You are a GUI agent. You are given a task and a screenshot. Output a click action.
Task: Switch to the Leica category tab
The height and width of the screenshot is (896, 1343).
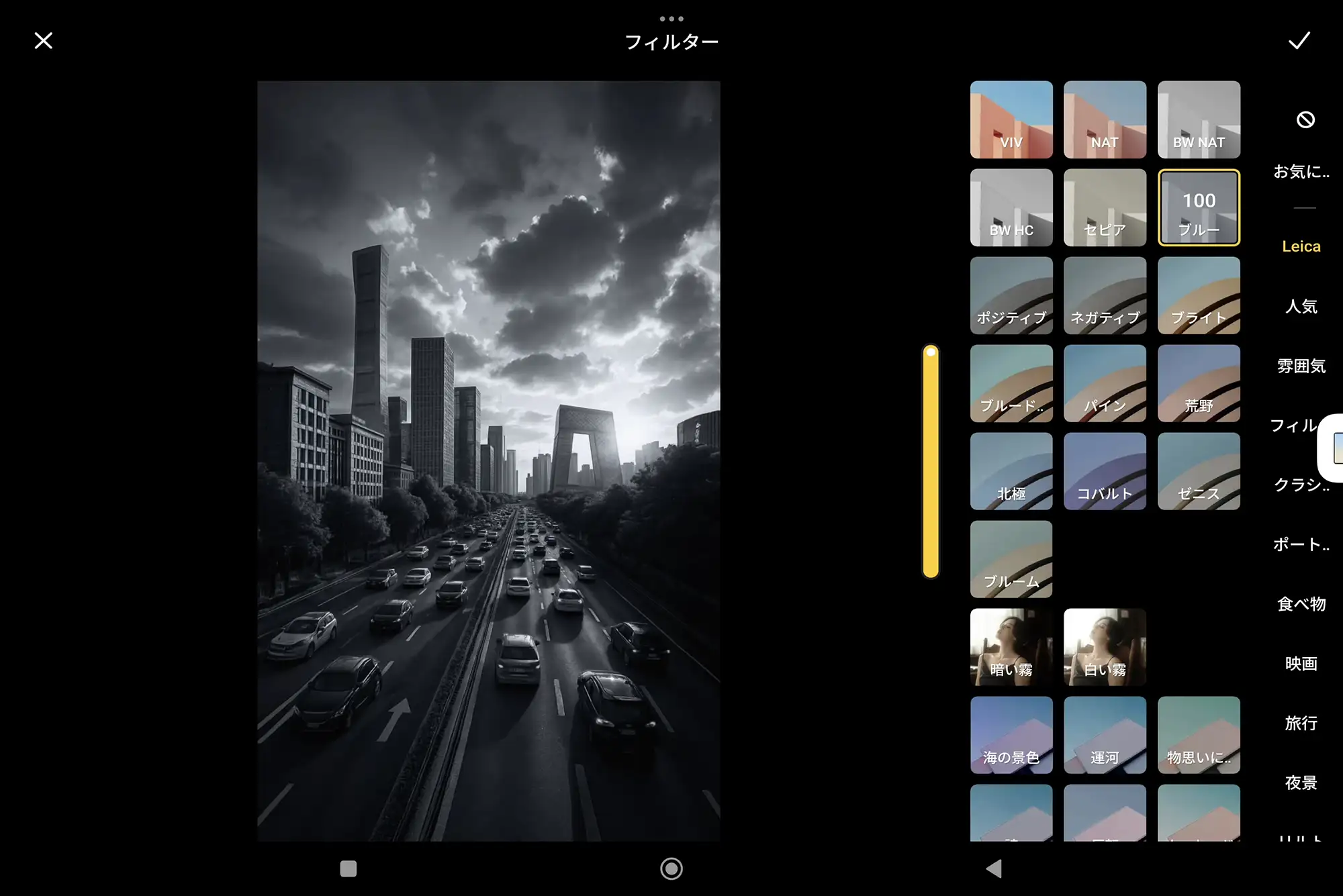coord(1301,246)
